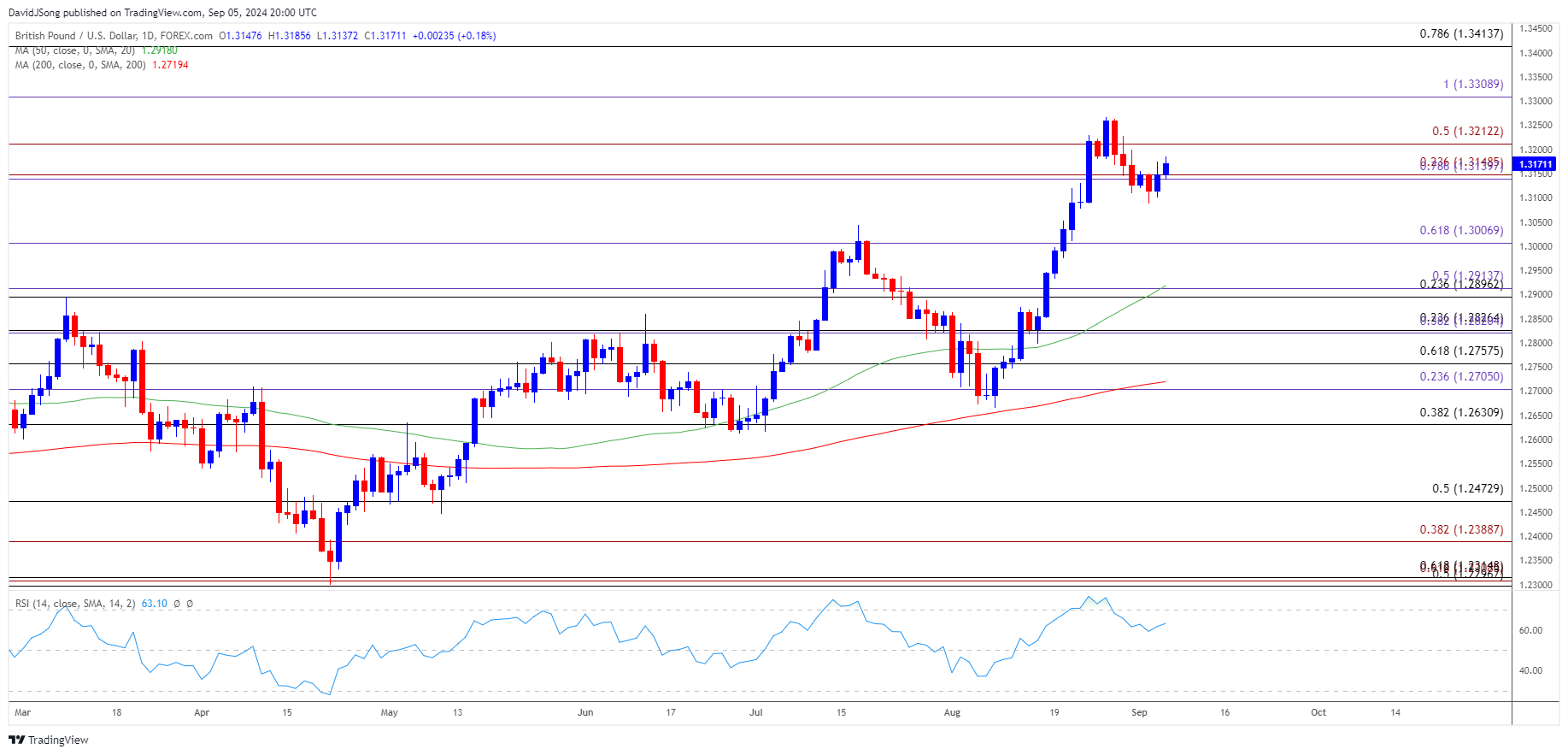Click the Sep date label on time axis
1568x755 pixels.
click(1139, 712)
